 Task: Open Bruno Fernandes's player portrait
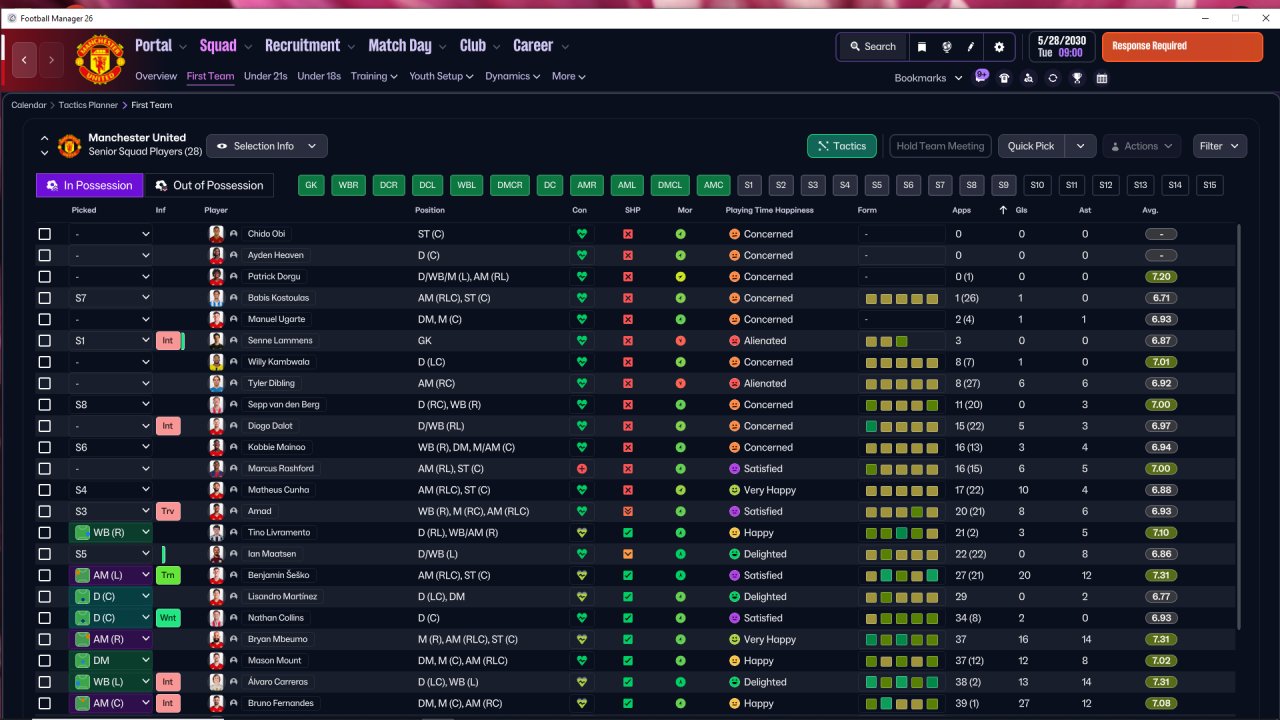point(216,703)
